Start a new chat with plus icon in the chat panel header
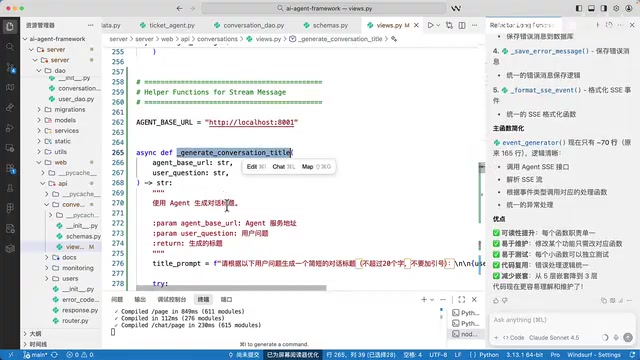 pos(598,25)
